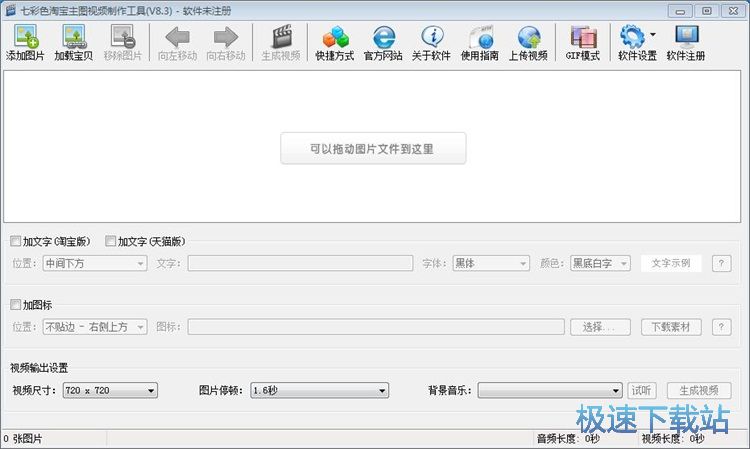The height and width of the screenshot is (449, 750).
Task: Click the 选择... icon browse button
Action: 600,327
